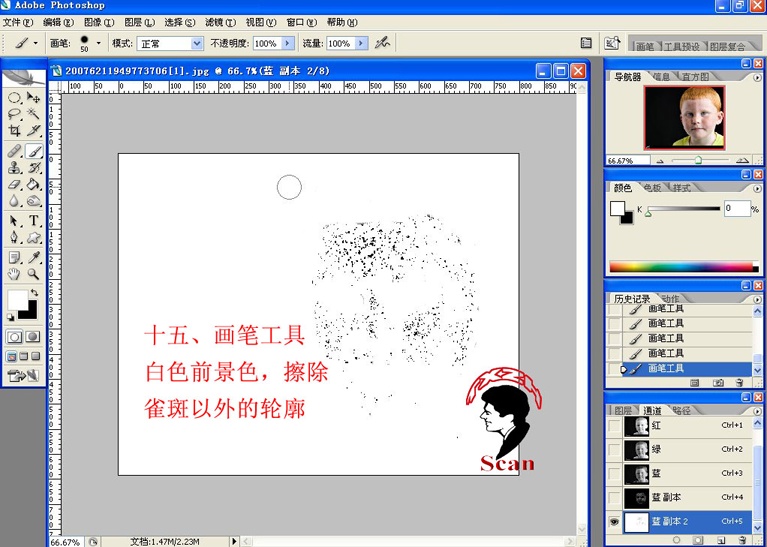Enable airbrush in options bar
This screenshot has width=767, height=547.
click(x=382, y=43)
